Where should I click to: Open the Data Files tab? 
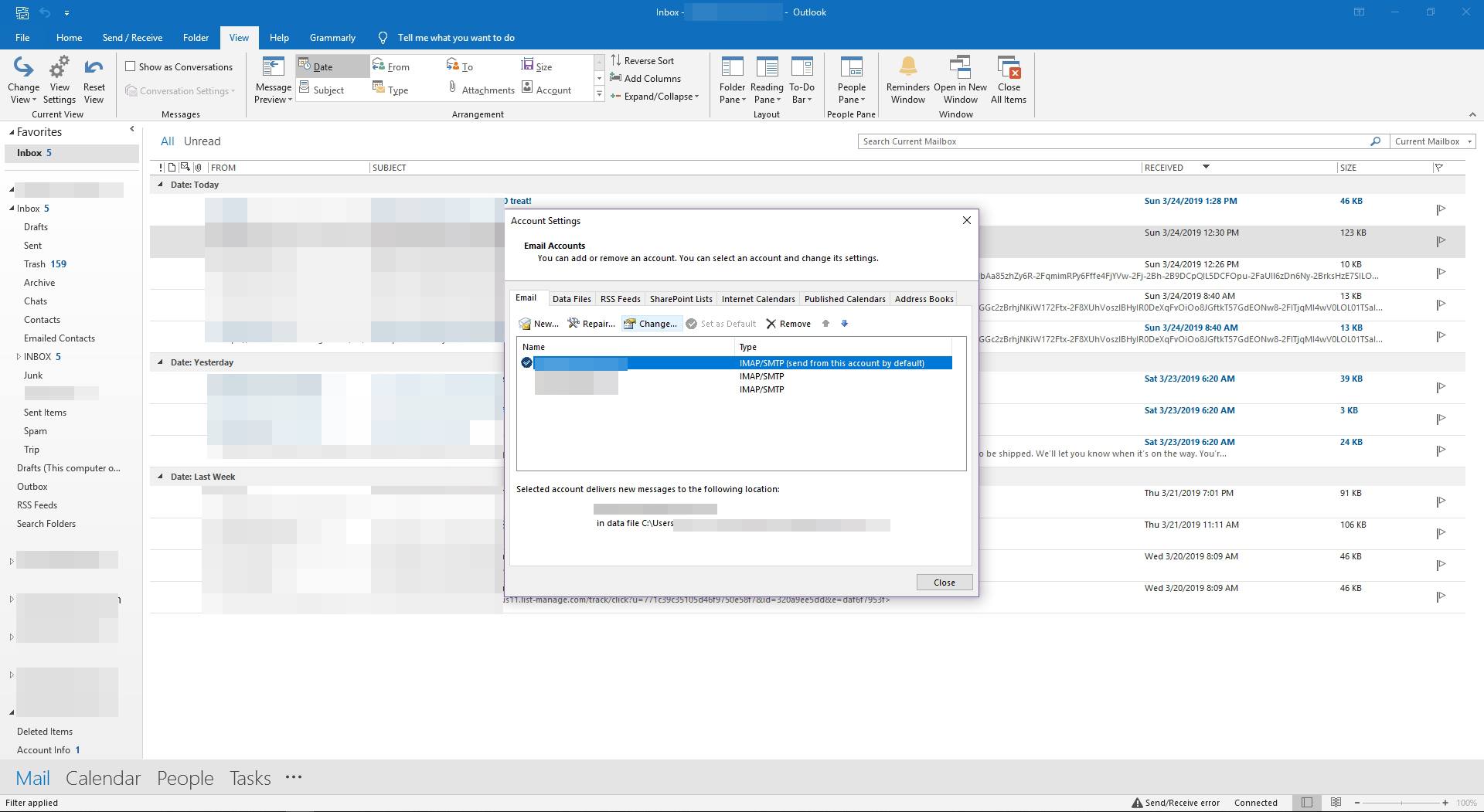pyautogui.click(x=571, y=299)
